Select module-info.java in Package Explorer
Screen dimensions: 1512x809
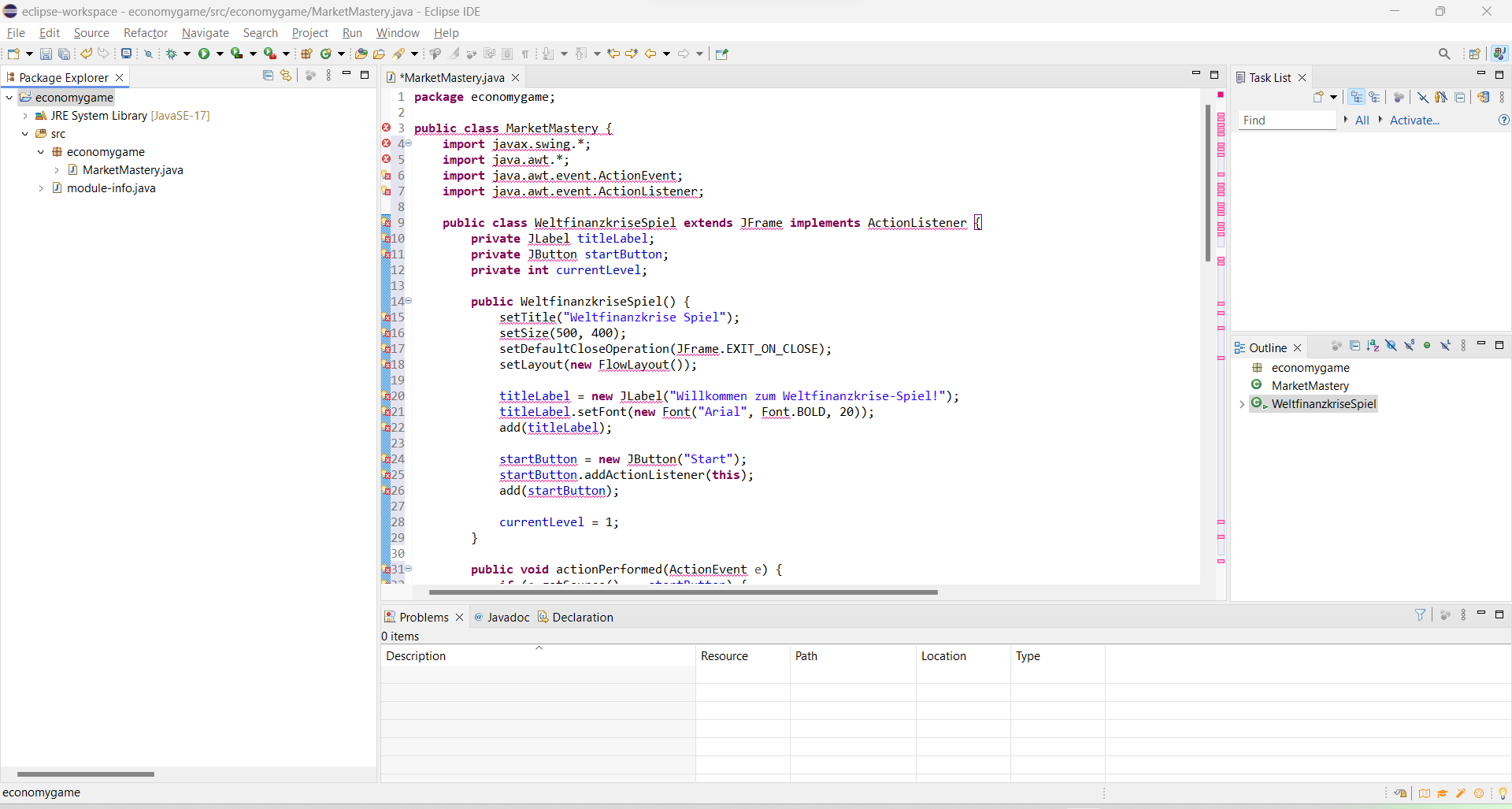111,188
